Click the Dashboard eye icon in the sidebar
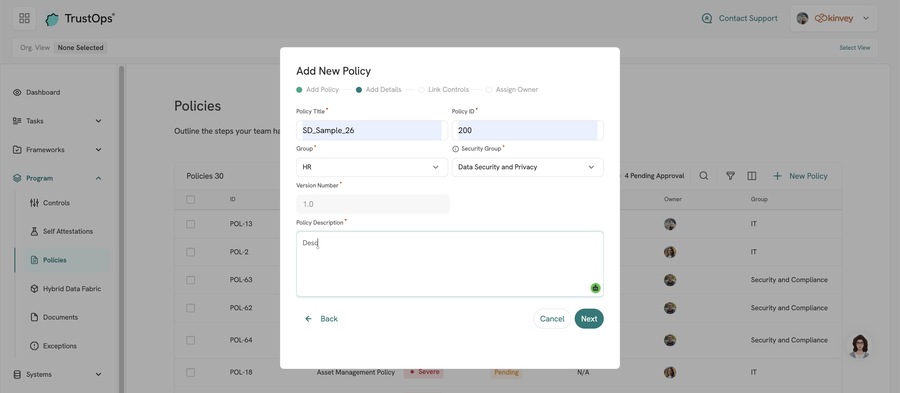 pos(17,92)
